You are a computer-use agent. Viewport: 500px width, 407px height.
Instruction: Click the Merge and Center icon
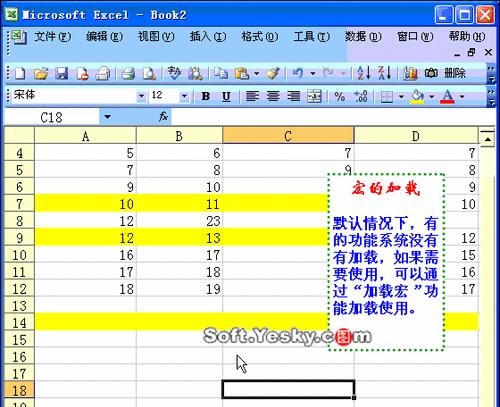314,96
